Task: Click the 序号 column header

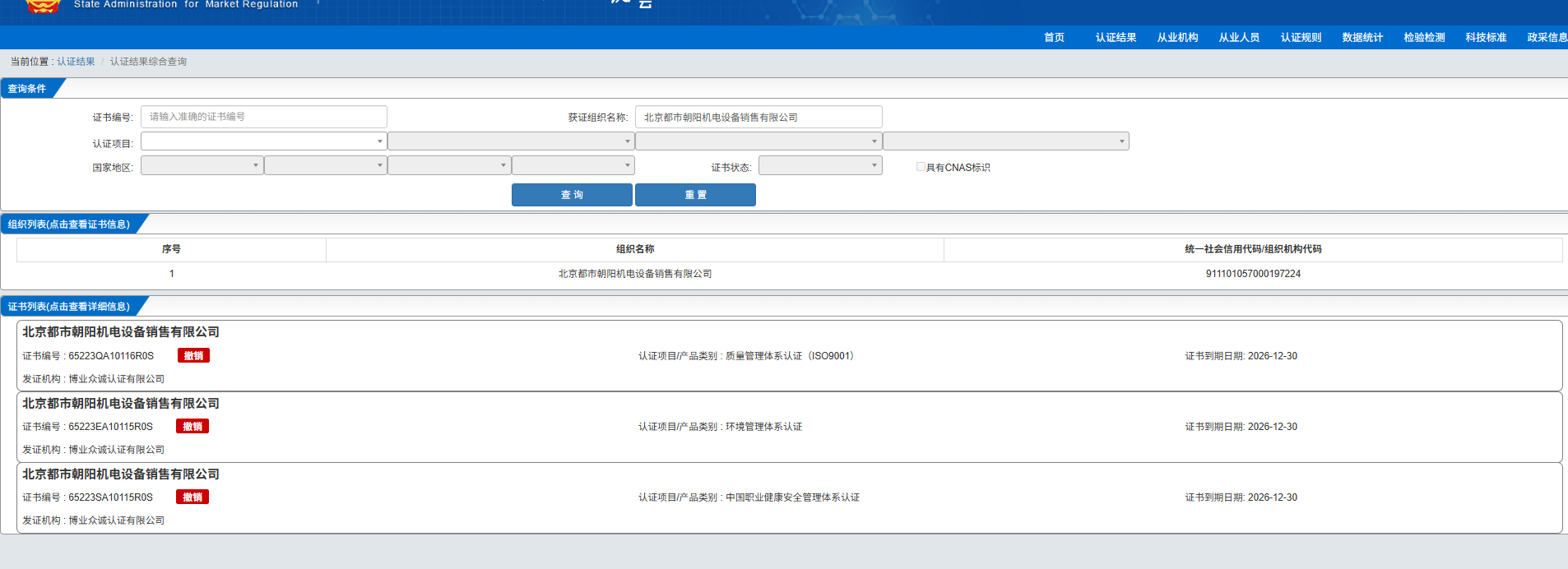Action: pyautogui.click(x=171, y=249)
